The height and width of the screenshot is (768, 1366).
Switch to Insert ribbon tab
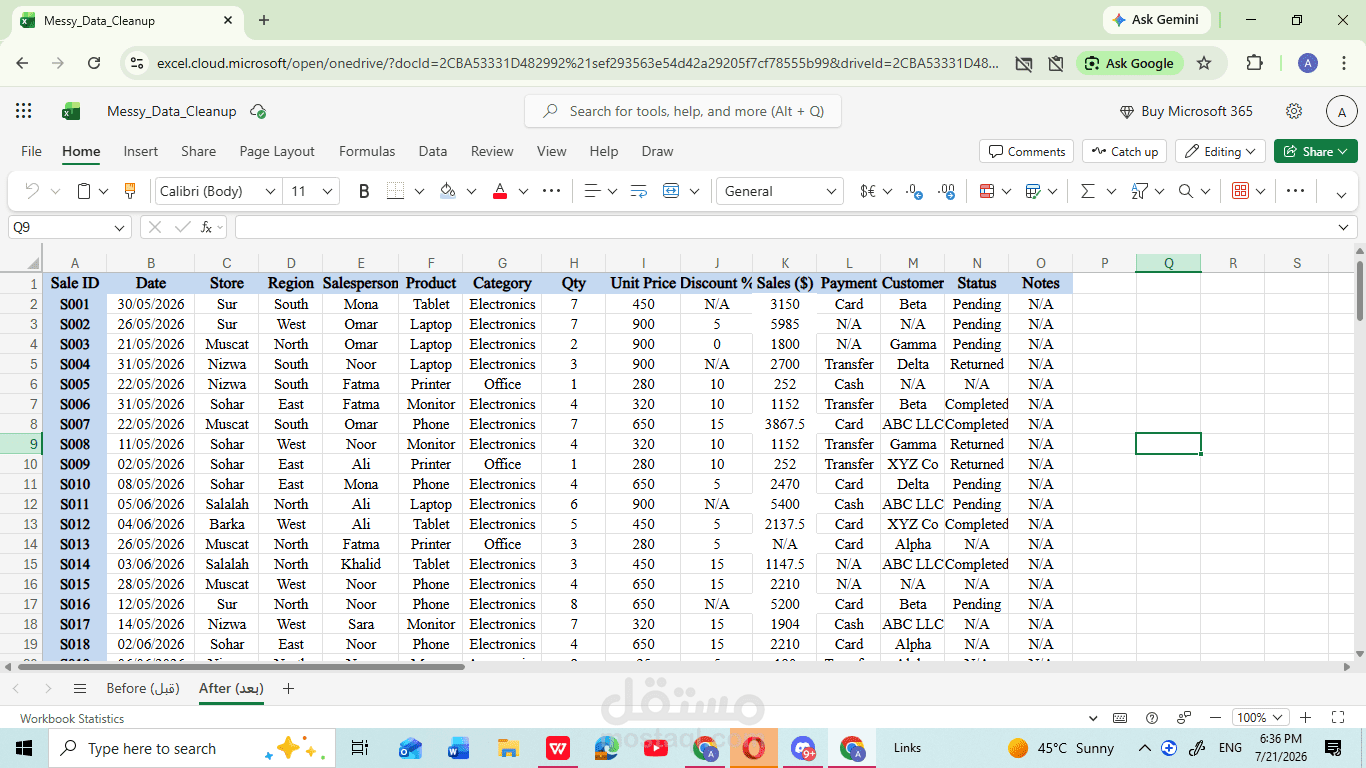pos(141,152)
